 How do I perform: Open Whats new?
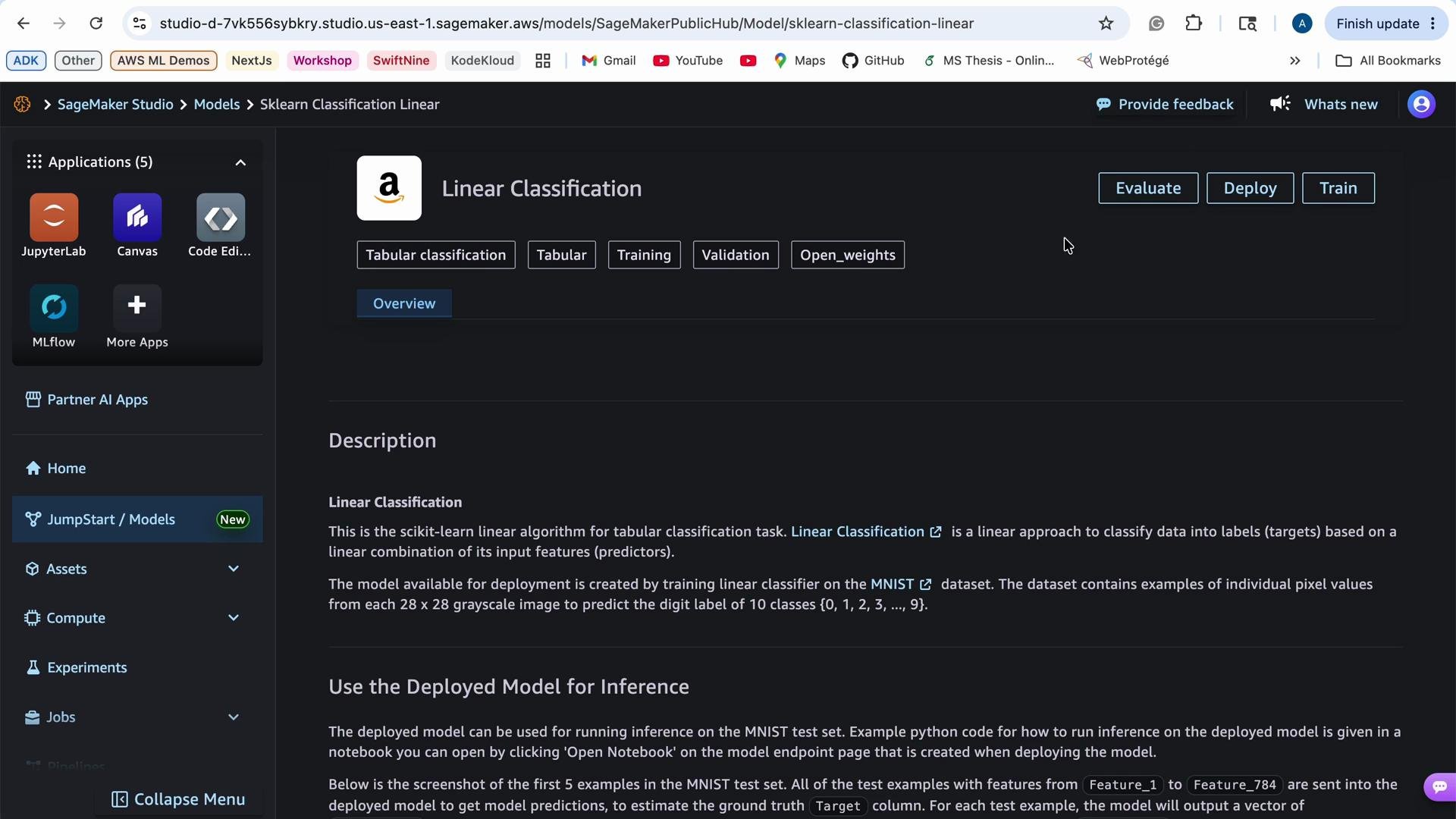[1324, 105]
